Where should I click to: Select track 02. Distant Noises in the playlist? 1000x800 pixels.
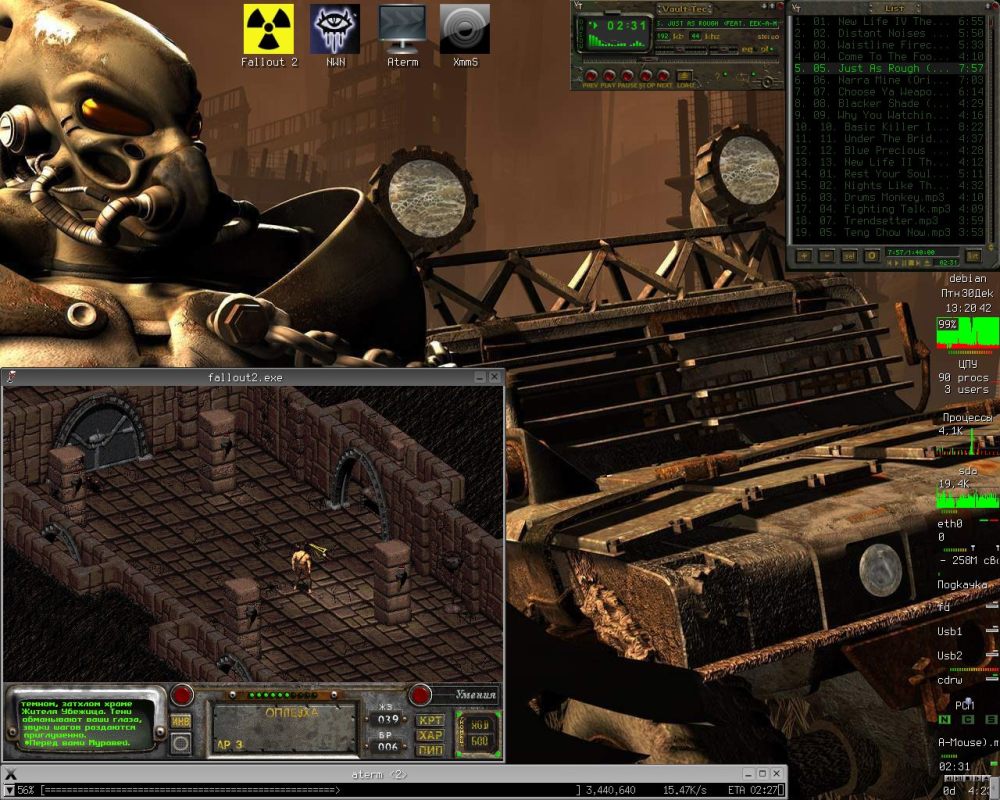pyautogui.click(x=889, y=33)
